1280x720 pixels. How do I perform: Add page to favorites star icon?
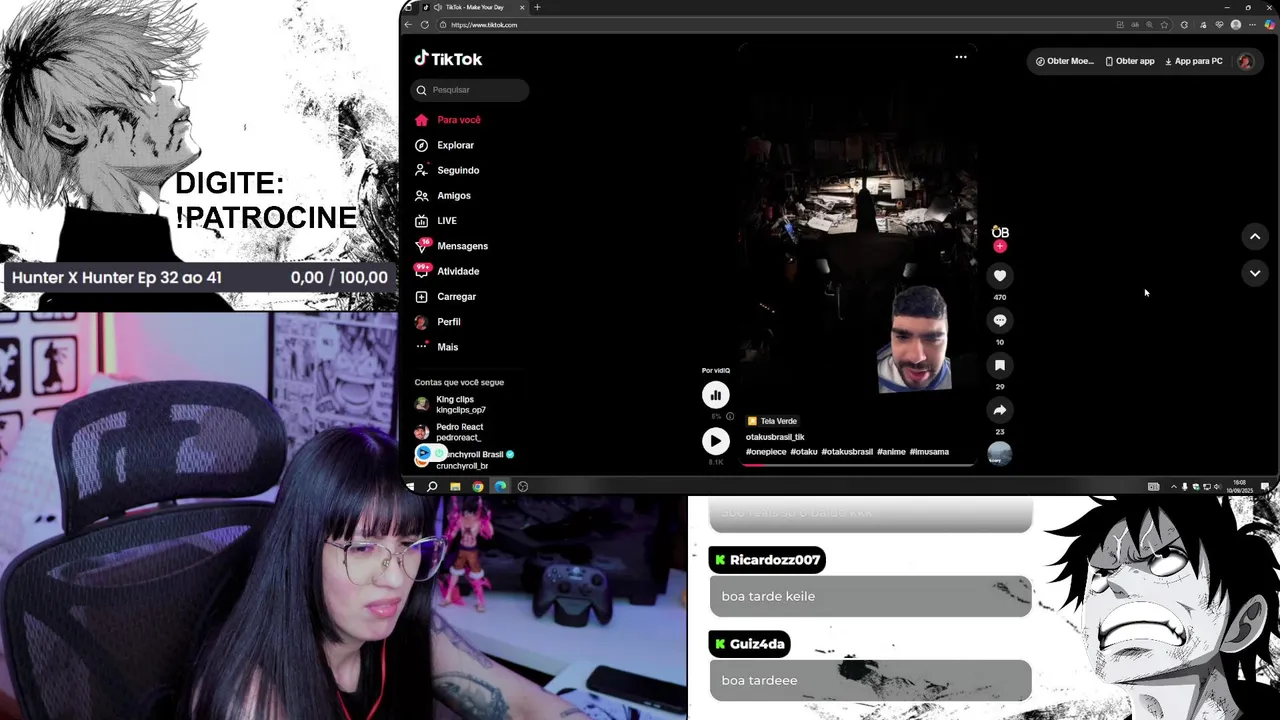(1164, 25)
